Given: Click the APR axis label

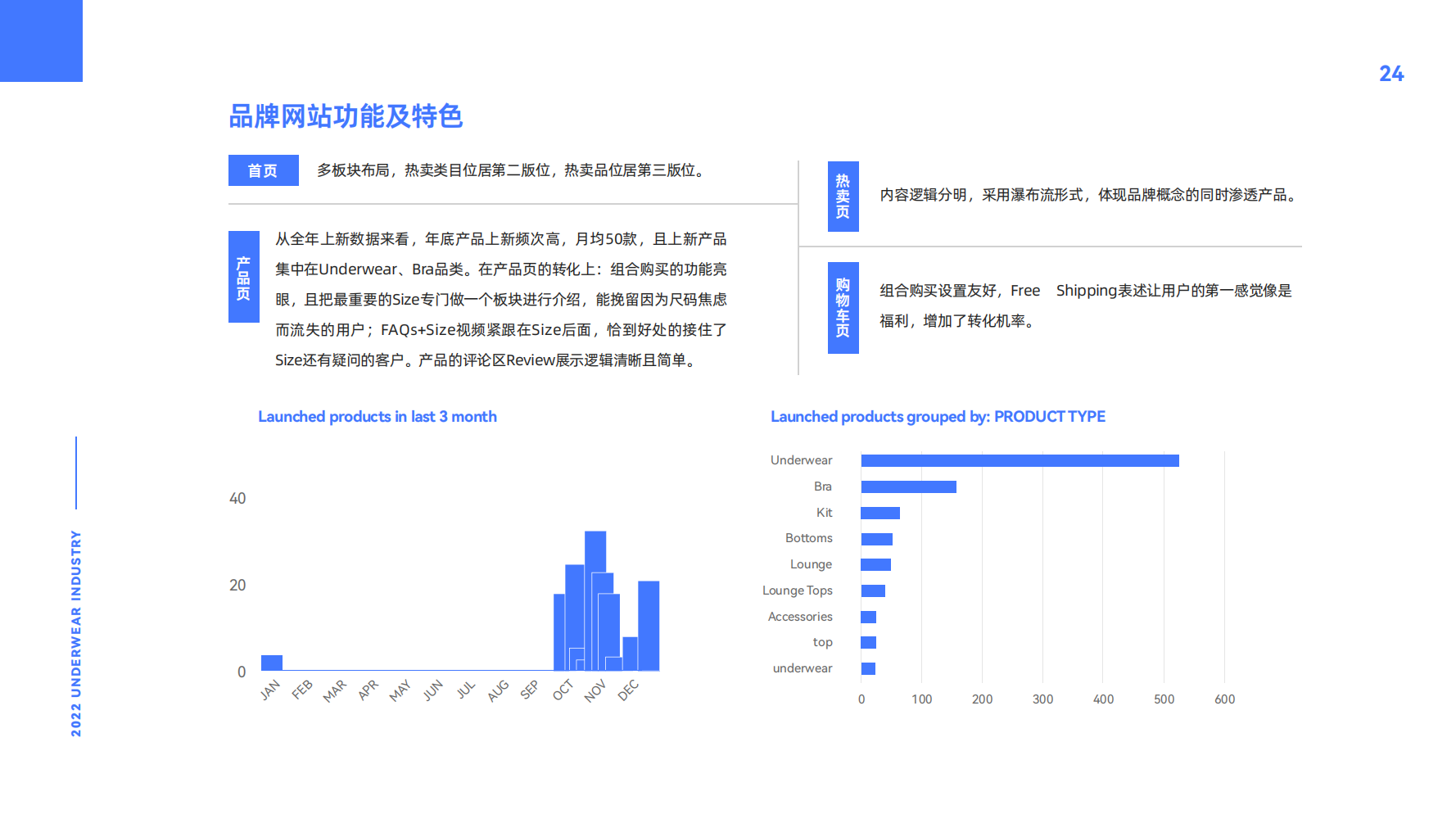Looking at the screenshot, I should coord(368,690).
